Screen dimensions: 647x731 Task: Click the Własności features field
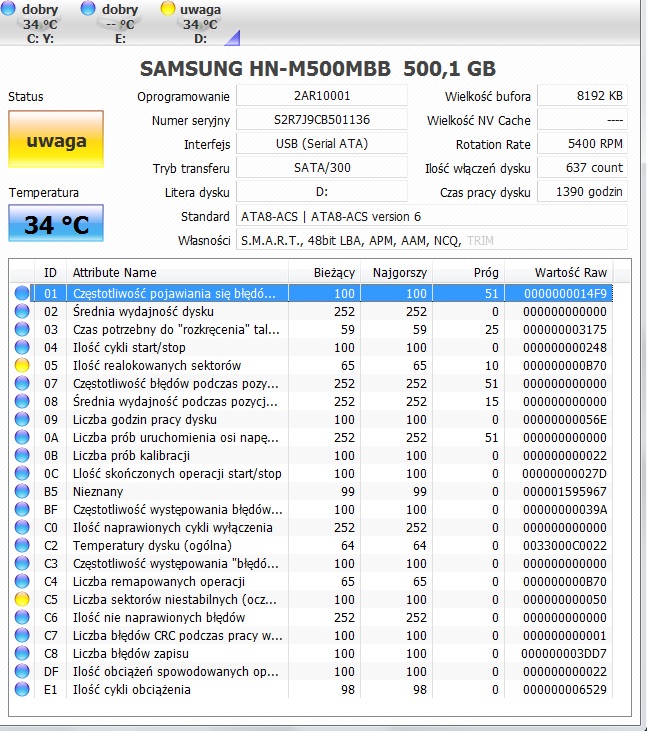point(432,240)
